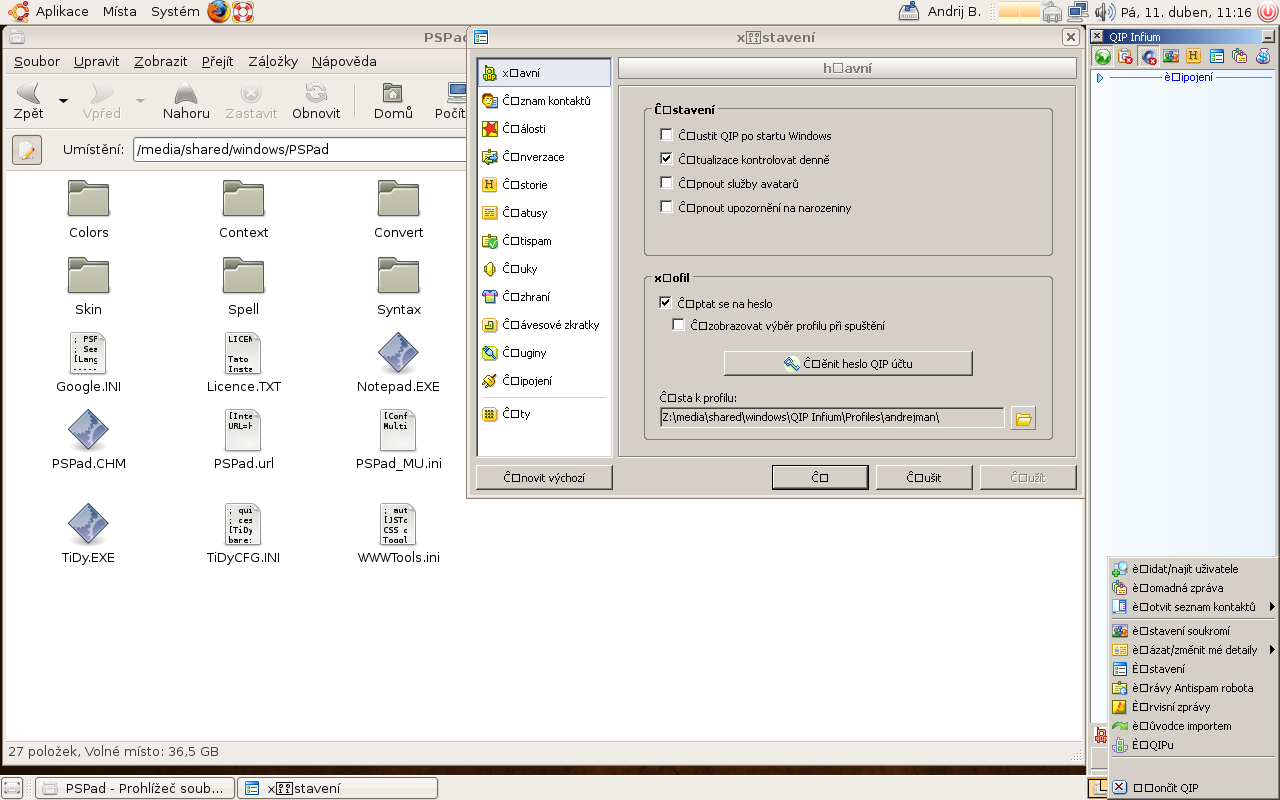
Task: Click the blue settings list icon in QIP toolbar
Action: pyautogui.click(x=1216, y=57)
